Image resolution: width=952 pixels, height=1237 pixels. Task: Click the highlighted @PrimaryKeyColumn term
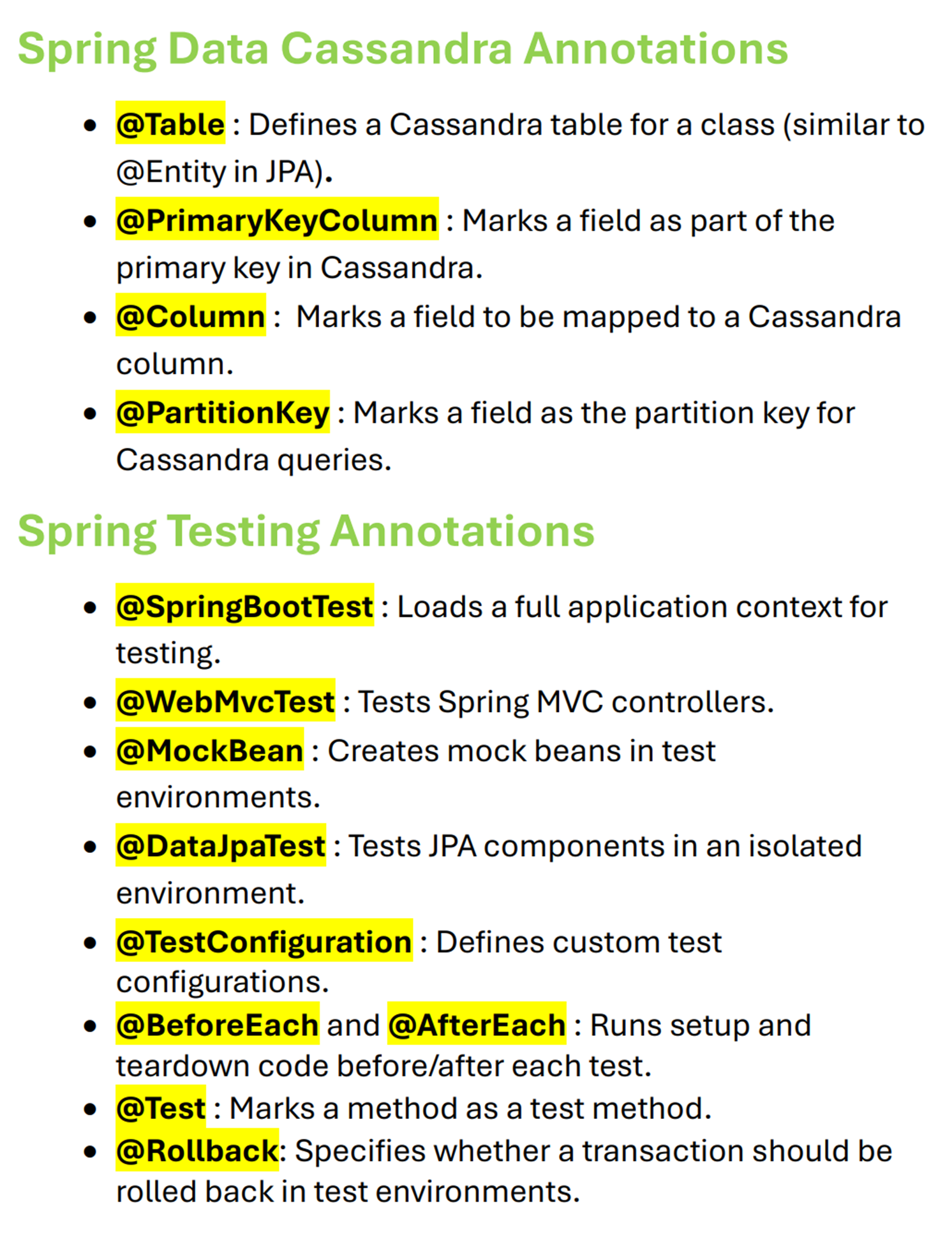pos(277,220)
